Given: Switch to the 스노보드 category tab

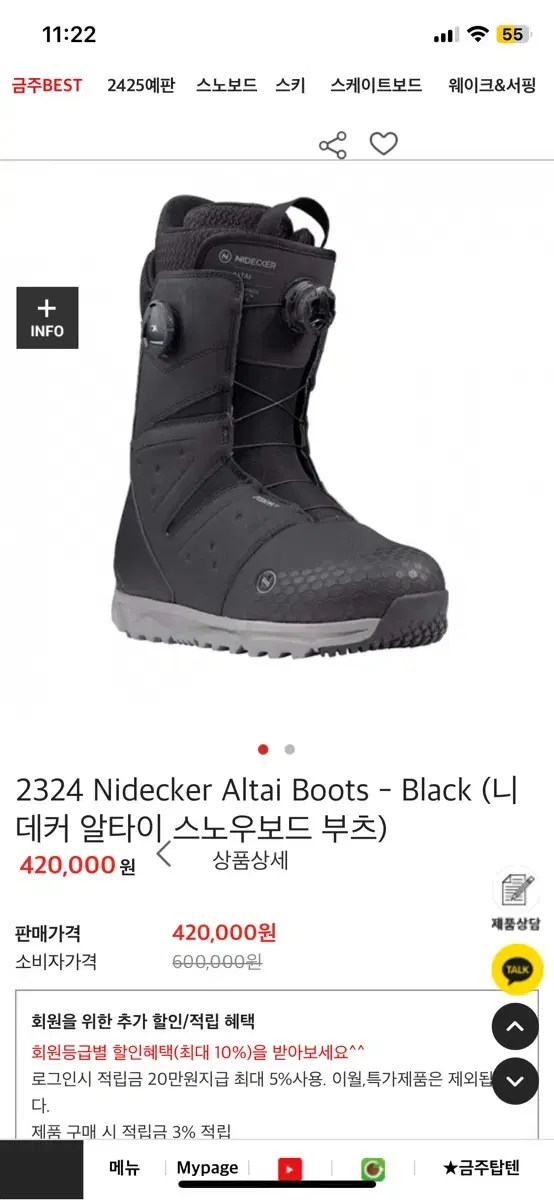Looking at the screenshot, I should pyautogui.click(x=227, y=86).
